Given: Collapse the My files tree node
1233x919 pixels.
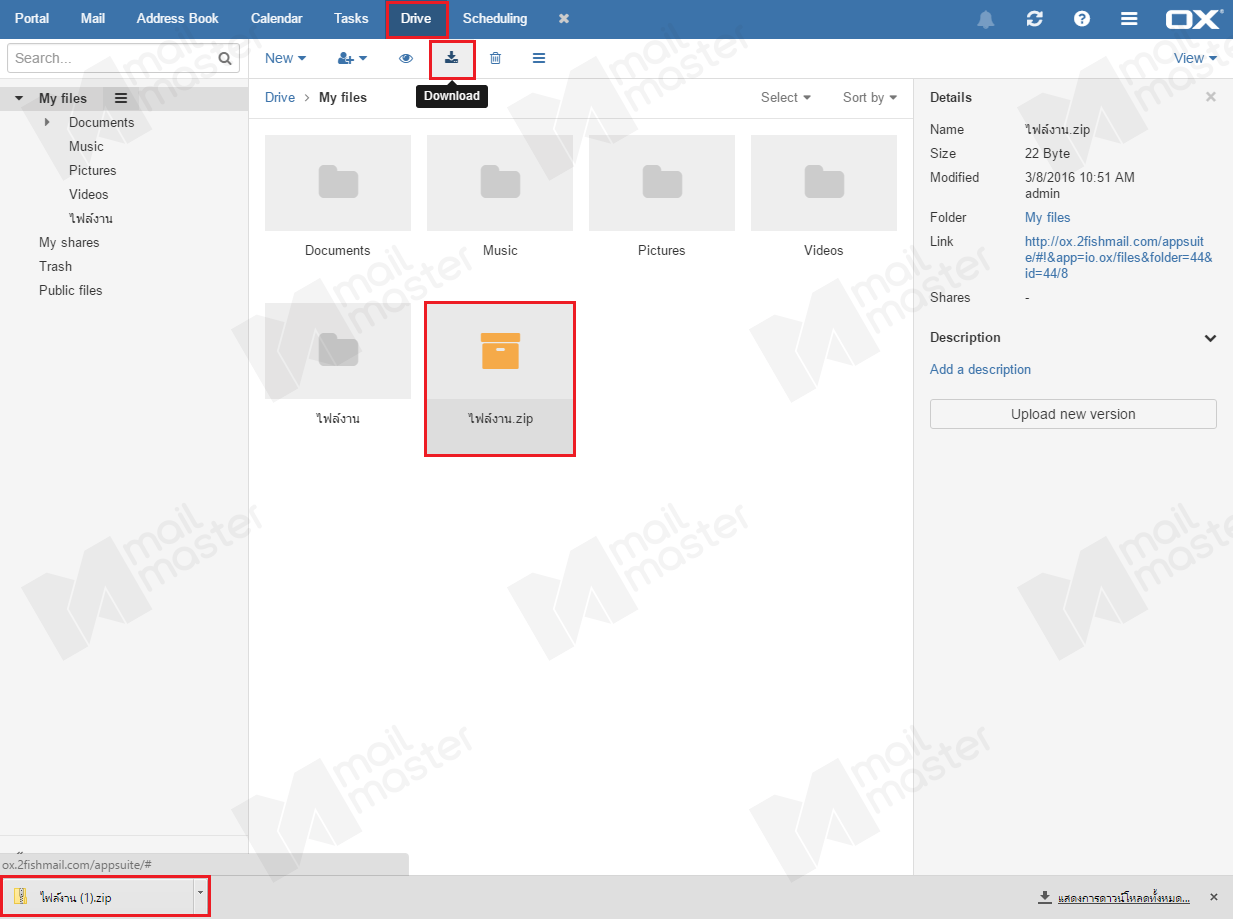Looking at the screenshot, I should (19, 98).
